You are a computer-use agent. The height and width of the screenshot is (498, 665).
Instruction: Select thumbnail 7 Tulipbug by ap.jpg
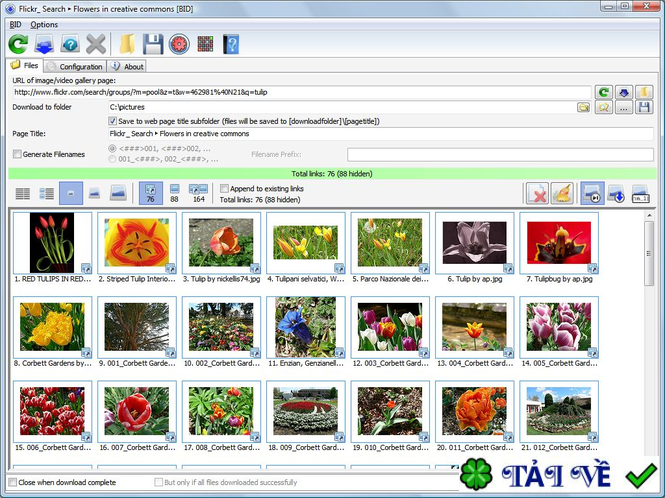(559, 243)
